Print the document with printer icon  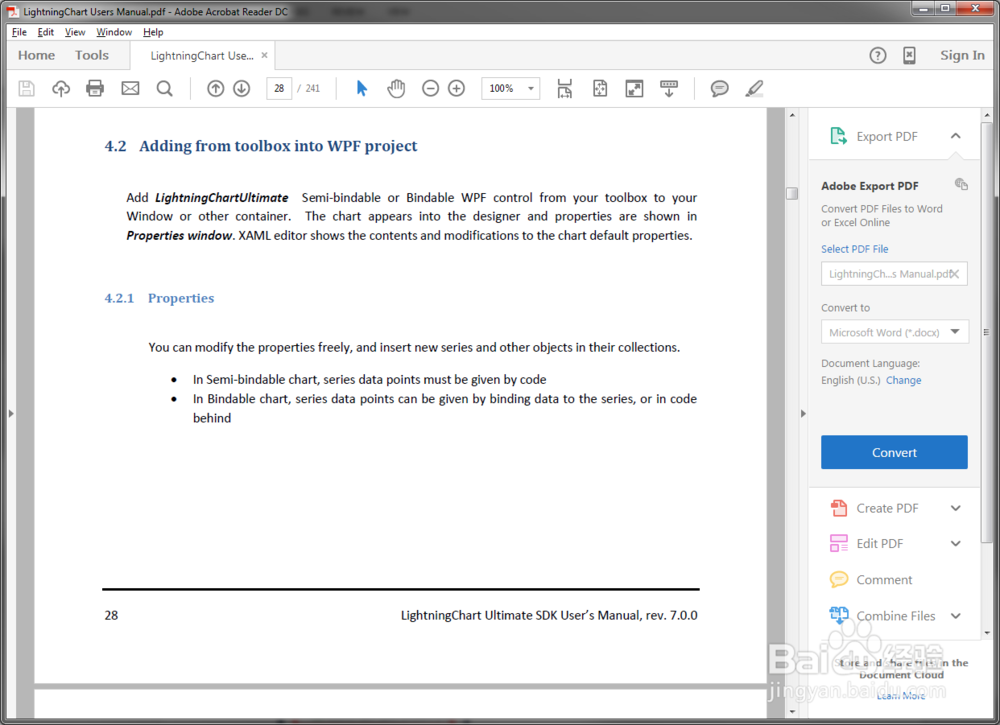(95, 88)
